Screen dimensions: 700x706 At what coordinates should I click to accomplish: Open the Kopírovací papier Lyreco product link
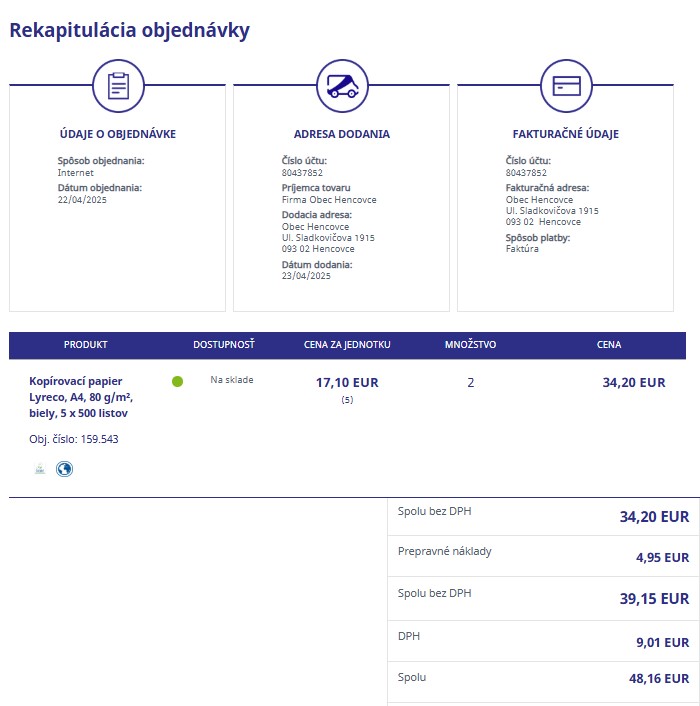click(79, 397)
